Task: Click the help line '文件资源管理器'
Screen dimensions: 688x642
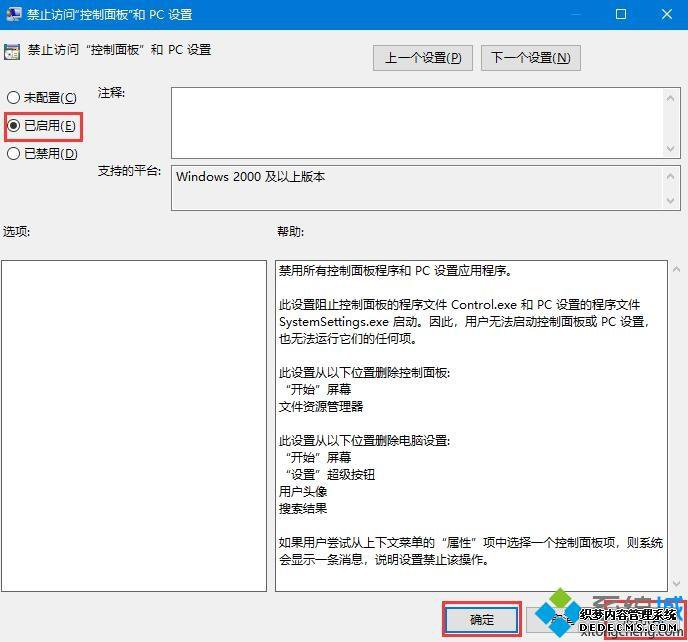Action: click(321, 406)
